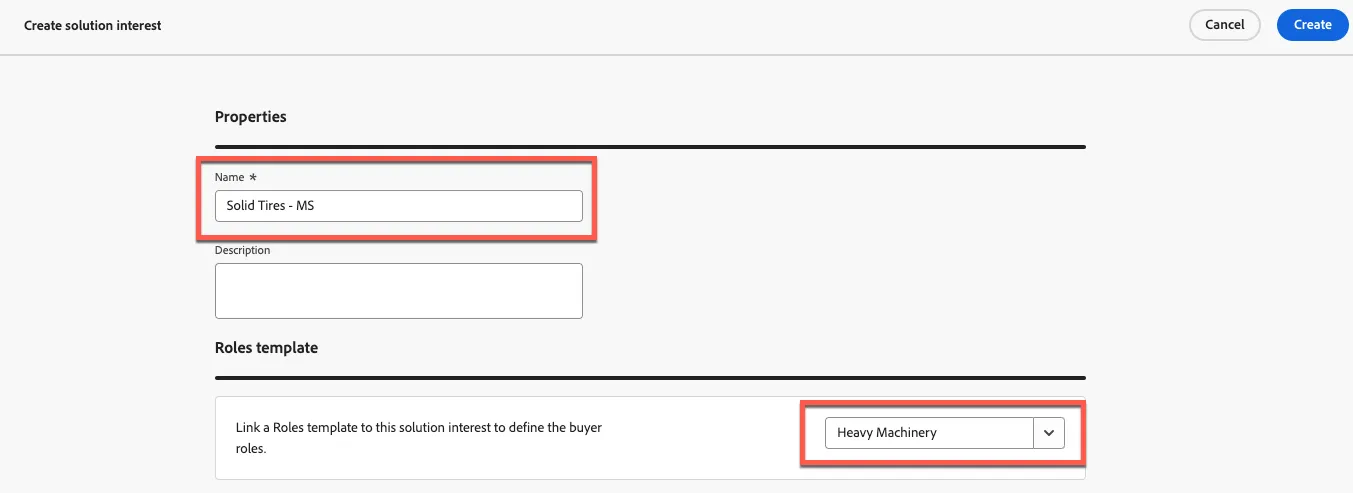The width and height of the screenshot is (1353, 493).
Task: Click the Cancel button
Action: 1224,25
